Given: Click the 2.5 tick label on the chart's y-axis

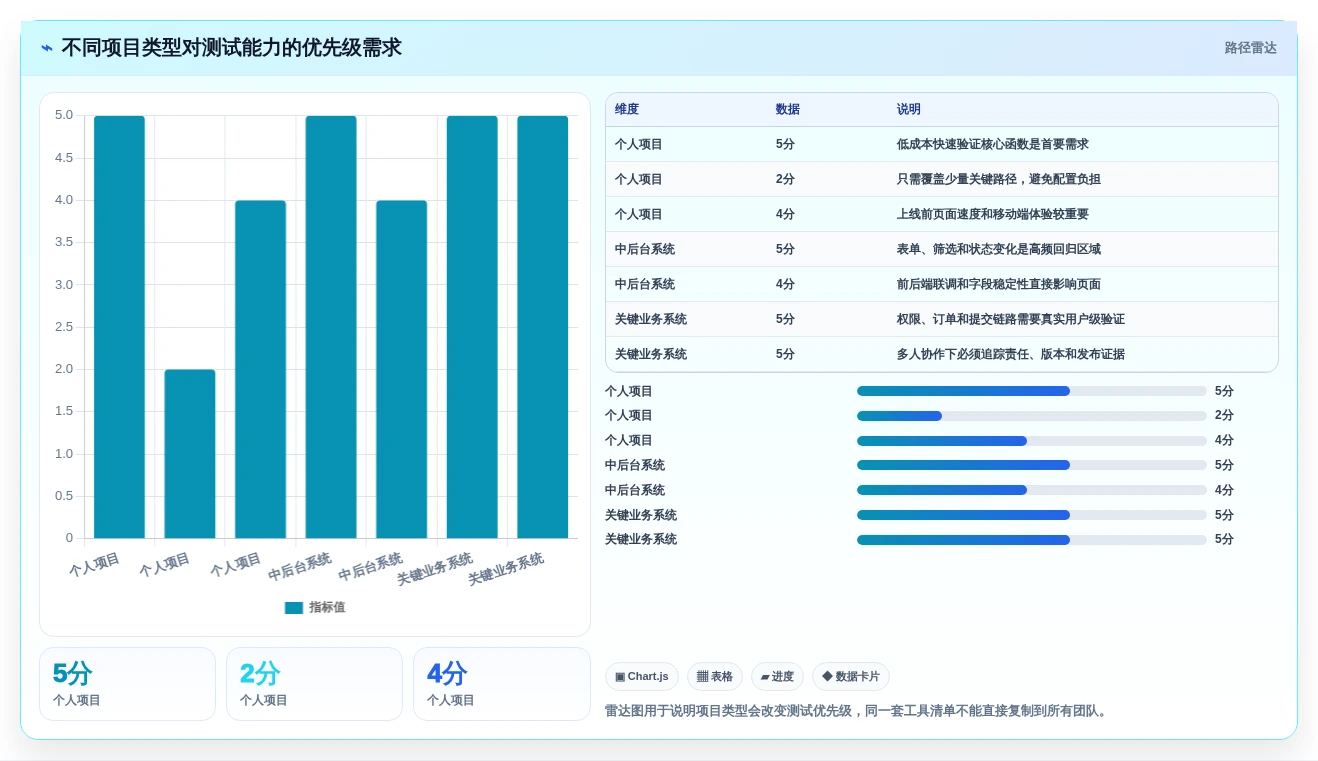Looking at the screenshot, I should pos(64,327).
